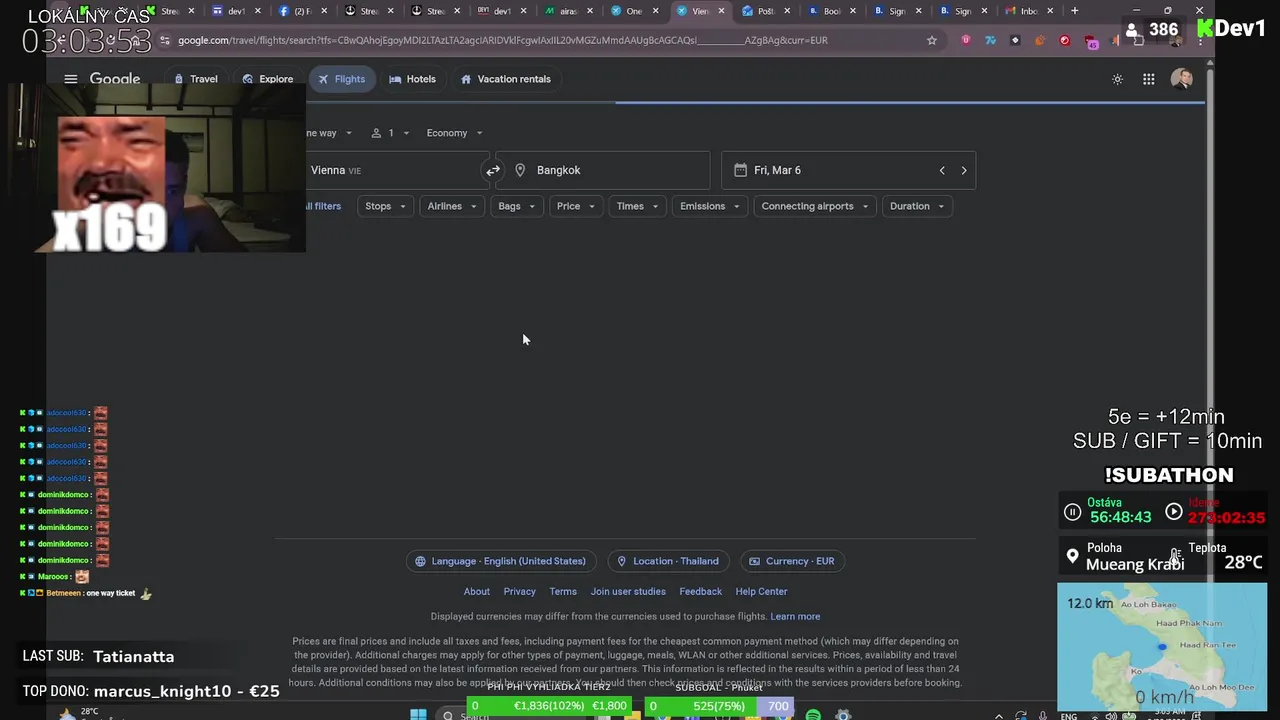
Task: Open the Google apps grid
Action: (x=1148, y=79)
